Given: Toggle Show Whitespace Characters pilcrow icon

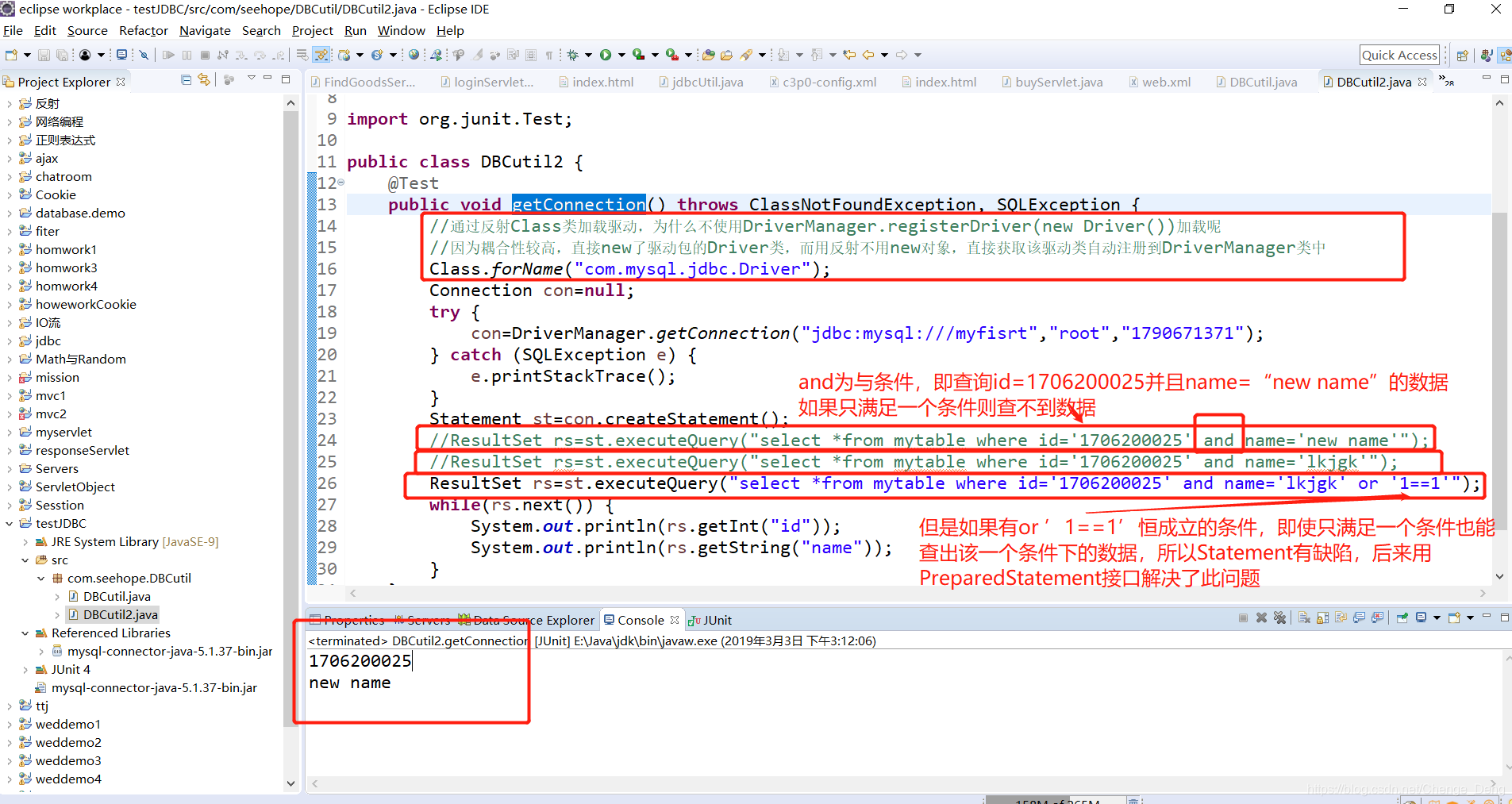Looking at the screenshot, I should point(549,55).
